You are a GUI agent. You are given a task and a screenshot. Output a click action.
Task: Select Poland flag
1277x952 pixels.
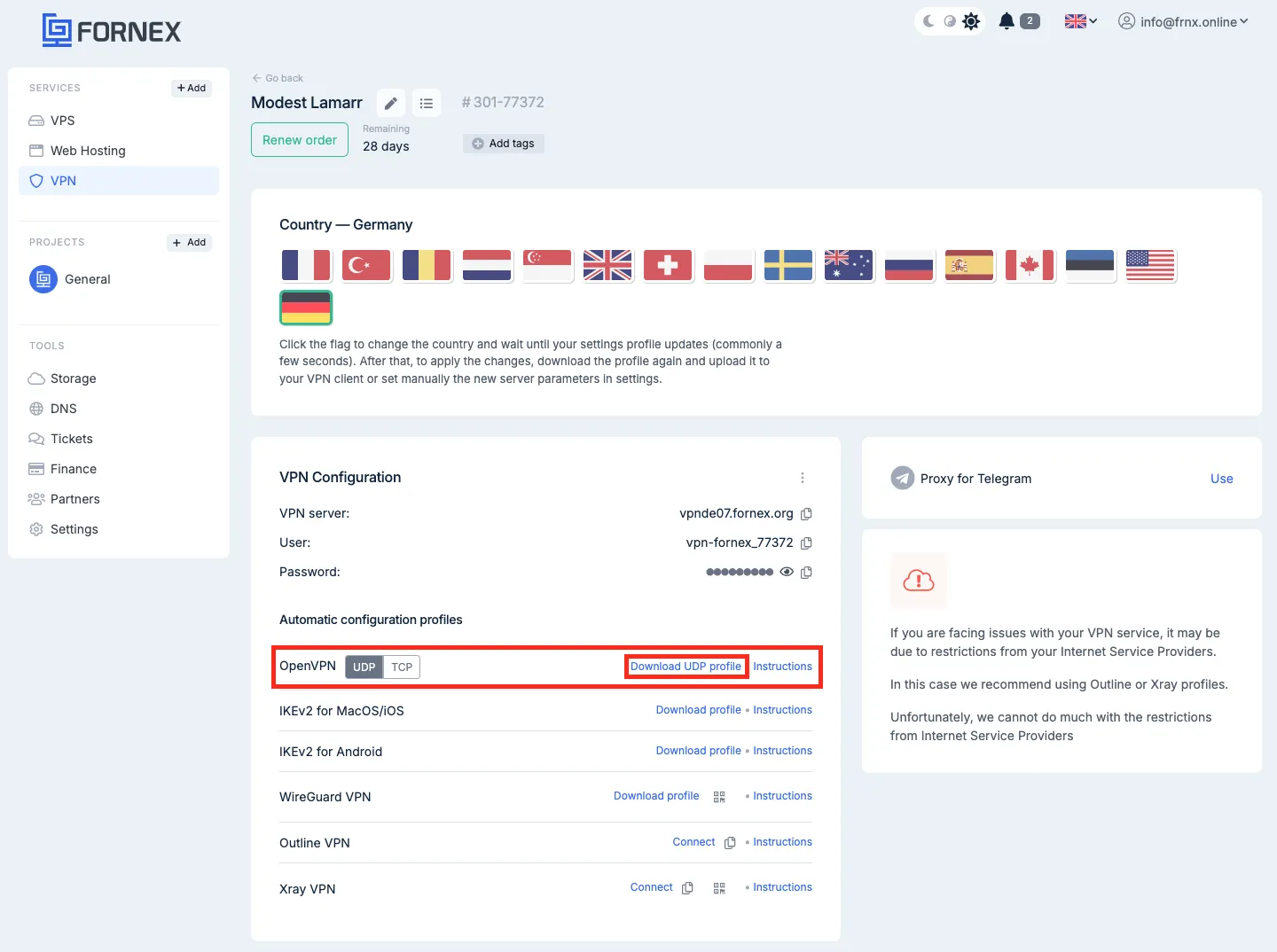(x=728, y=265)
